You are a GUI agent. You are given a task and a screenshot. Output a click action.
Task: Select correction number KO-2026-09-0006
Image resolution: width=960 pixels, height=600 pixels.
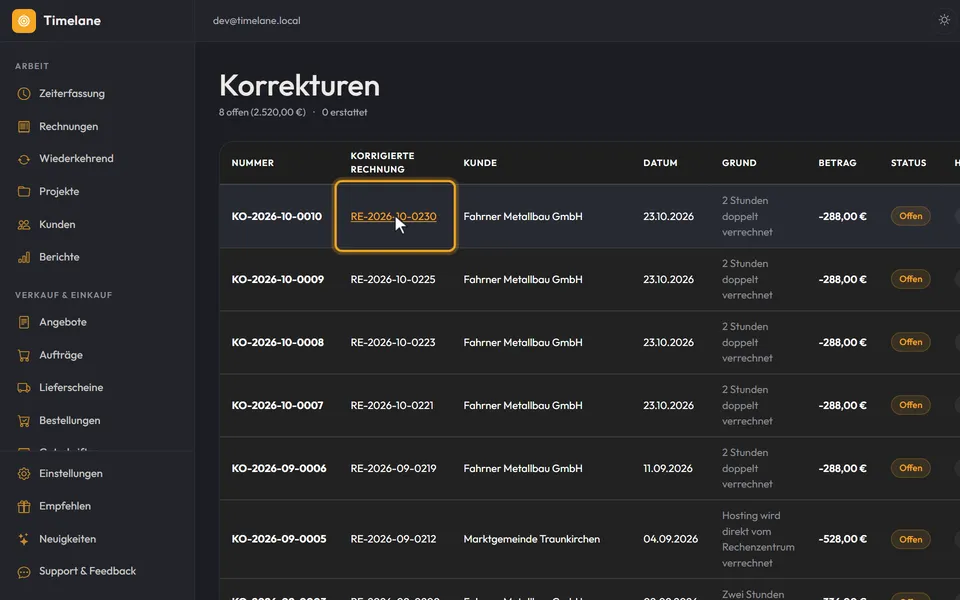pos(279,468)
